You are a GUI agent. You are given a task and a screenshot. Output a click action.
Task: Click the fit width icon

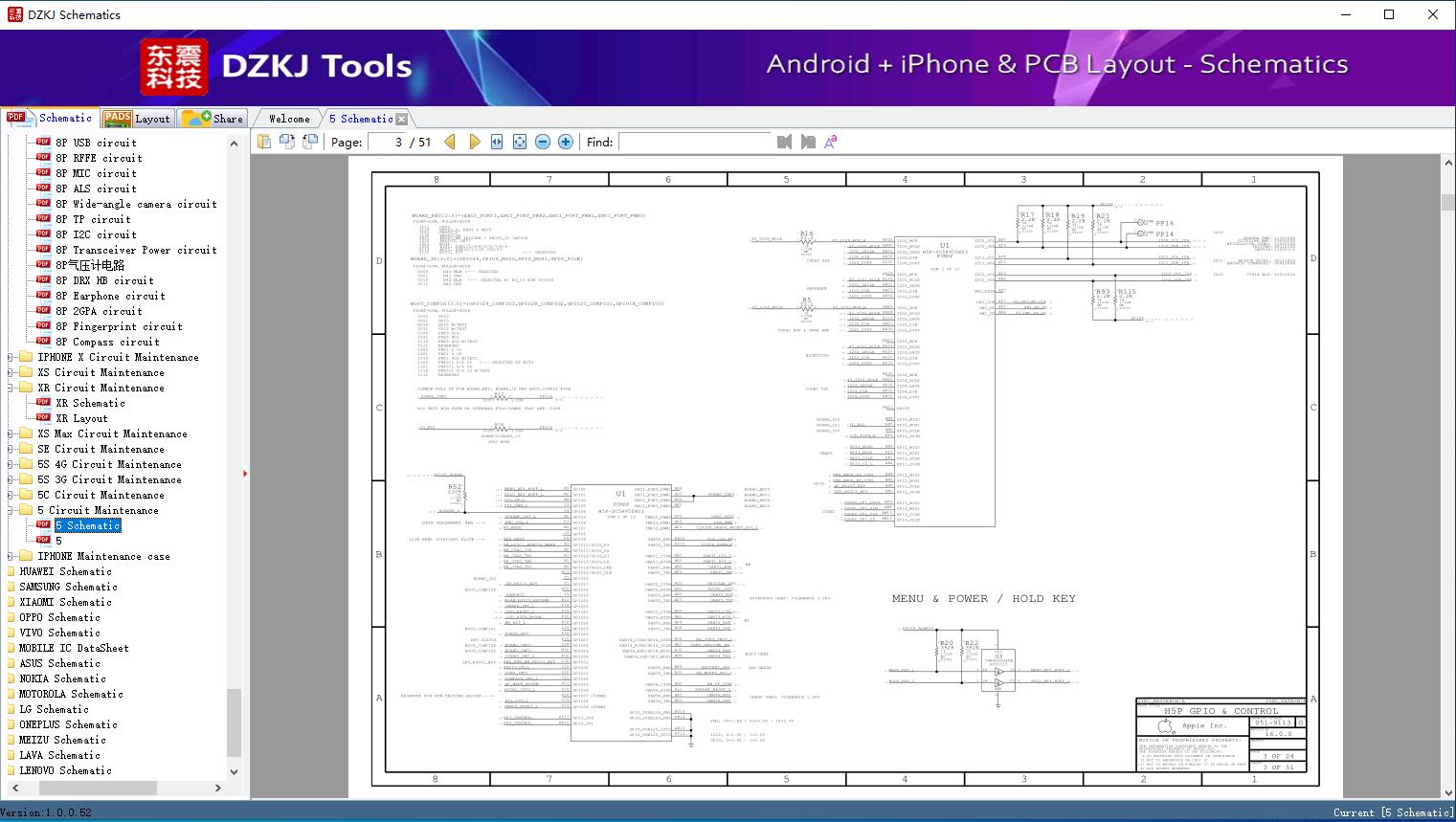click(497, 142)
